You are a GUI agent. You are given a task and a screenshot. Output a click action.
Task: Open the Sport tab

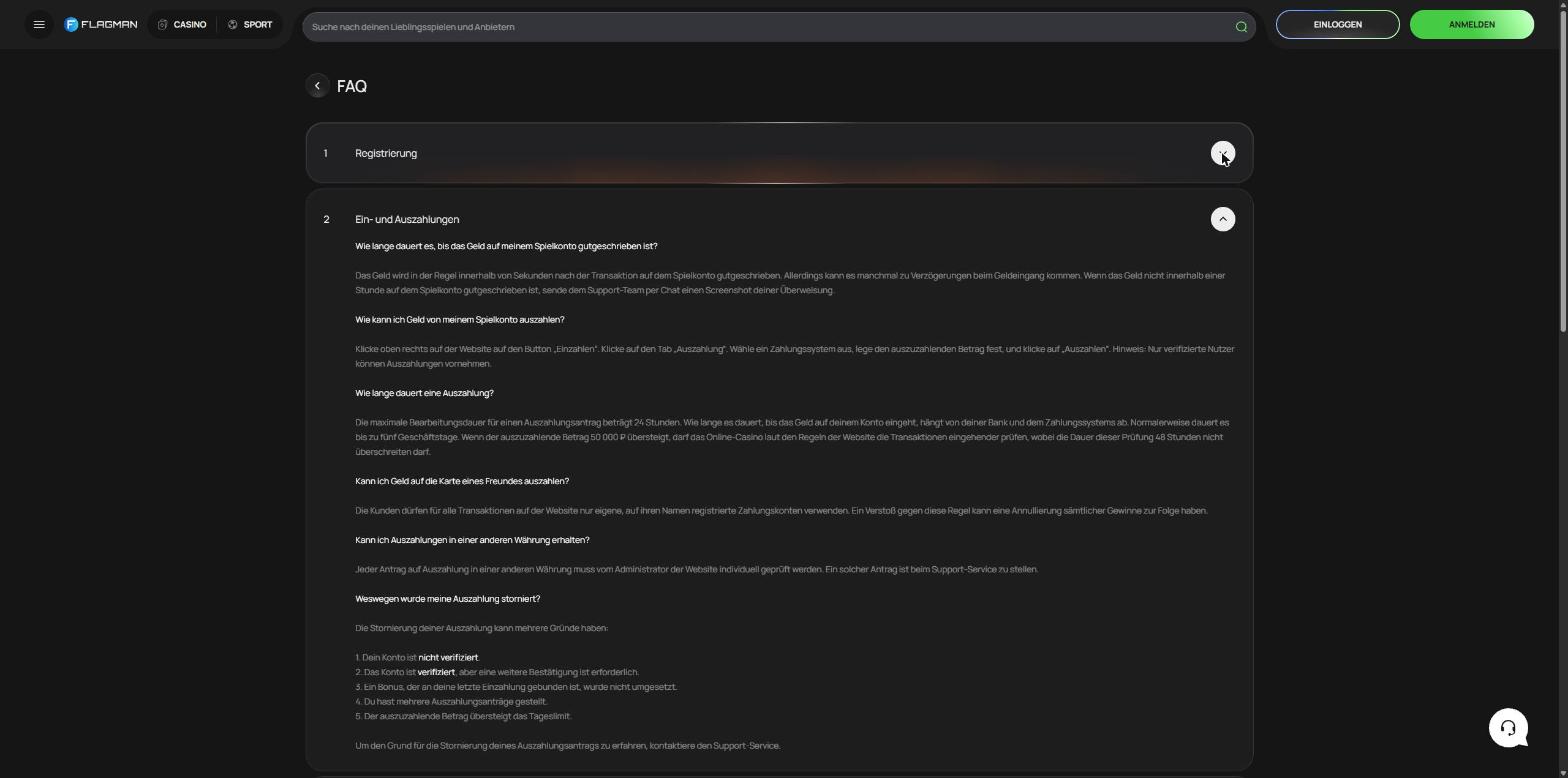click(x=250, y=25)
